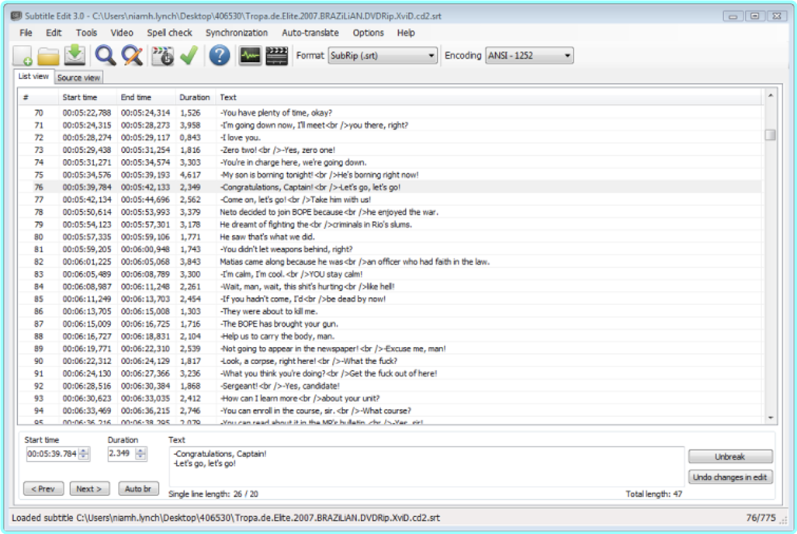The width and height of the screenshot is (797, 534).
Task: Click duration 3,300 in row 83
Action: click(190, 274)
